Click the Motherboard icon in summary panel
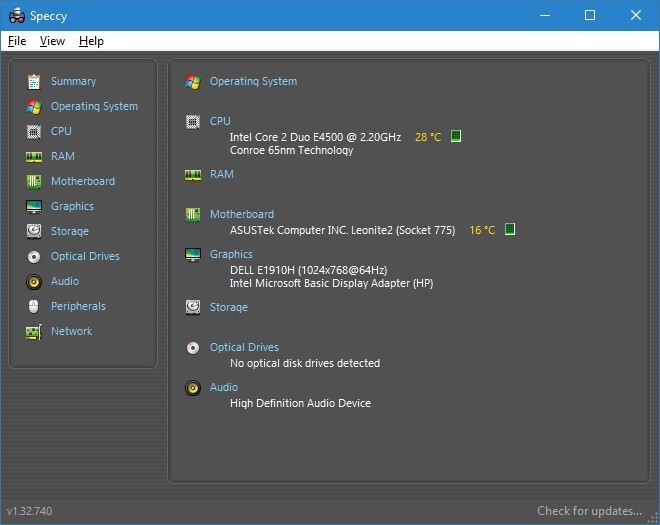The width and height of the screenshot is (660, 525). pos(193,215)
